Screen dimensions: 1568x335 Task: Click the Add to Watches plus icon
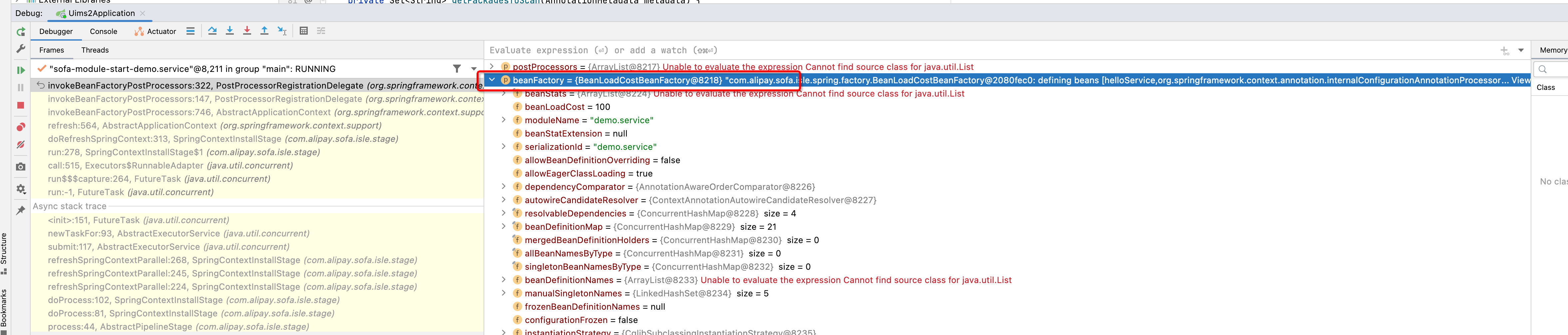pos(1505,51)
